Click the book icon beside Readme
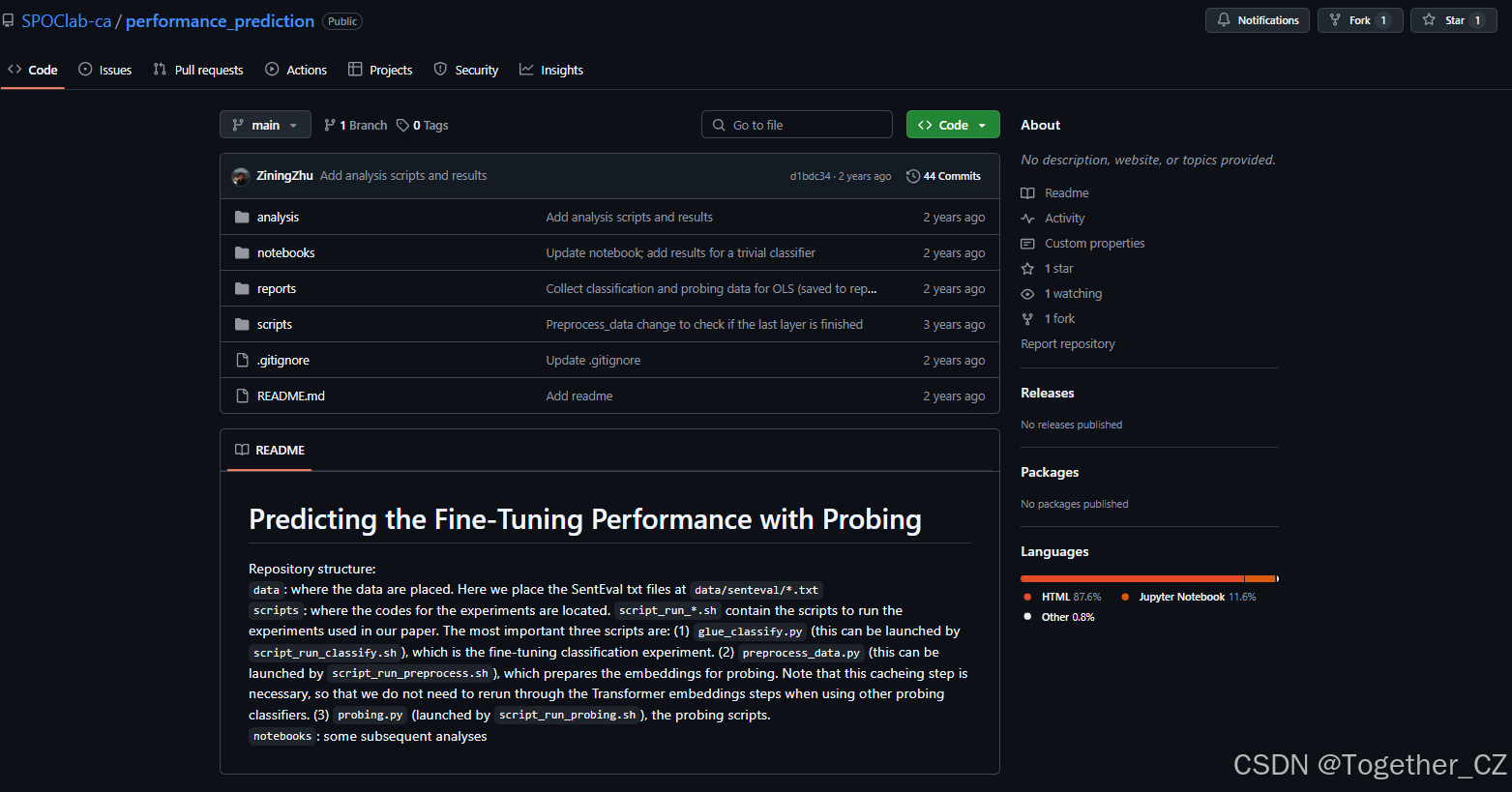 (x=1027, y=193)
